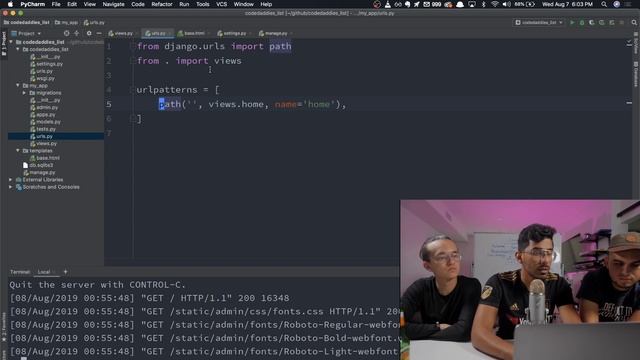640x360 pixels.
Task: Click the volume icon in menu bar
Action: [x=507, y=4]
